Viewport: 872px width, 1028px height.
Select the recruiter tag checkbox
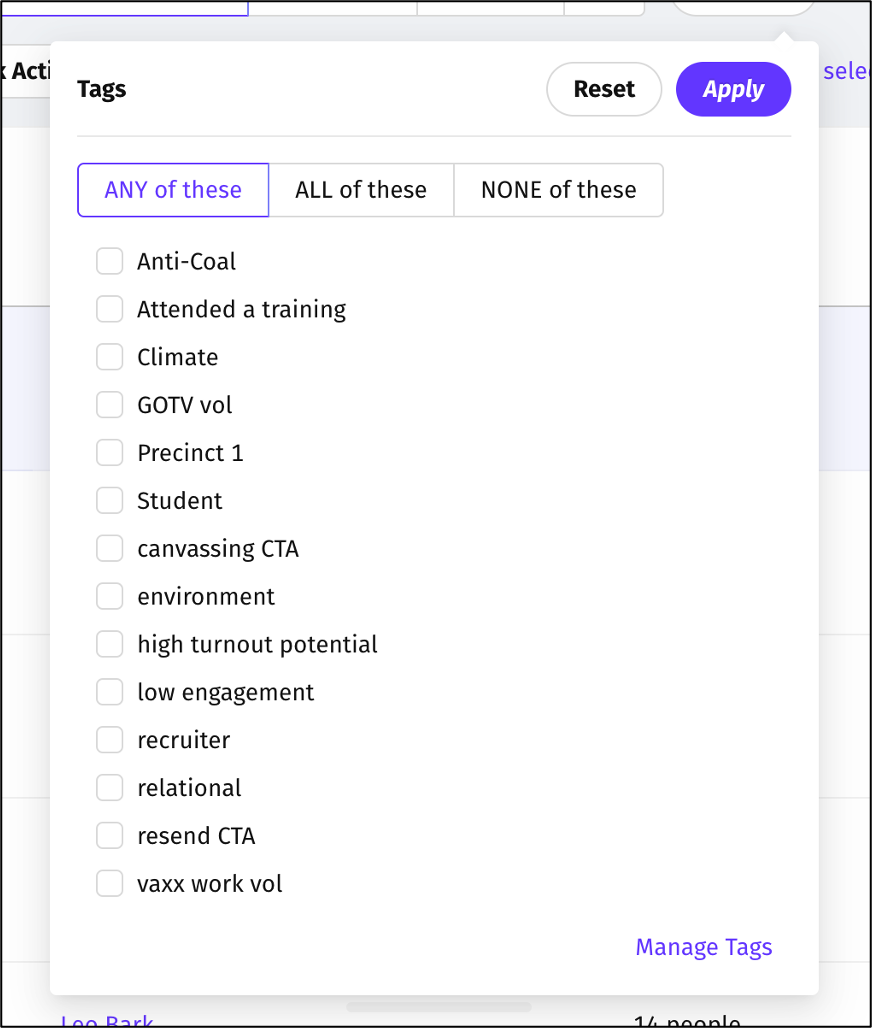109,740
